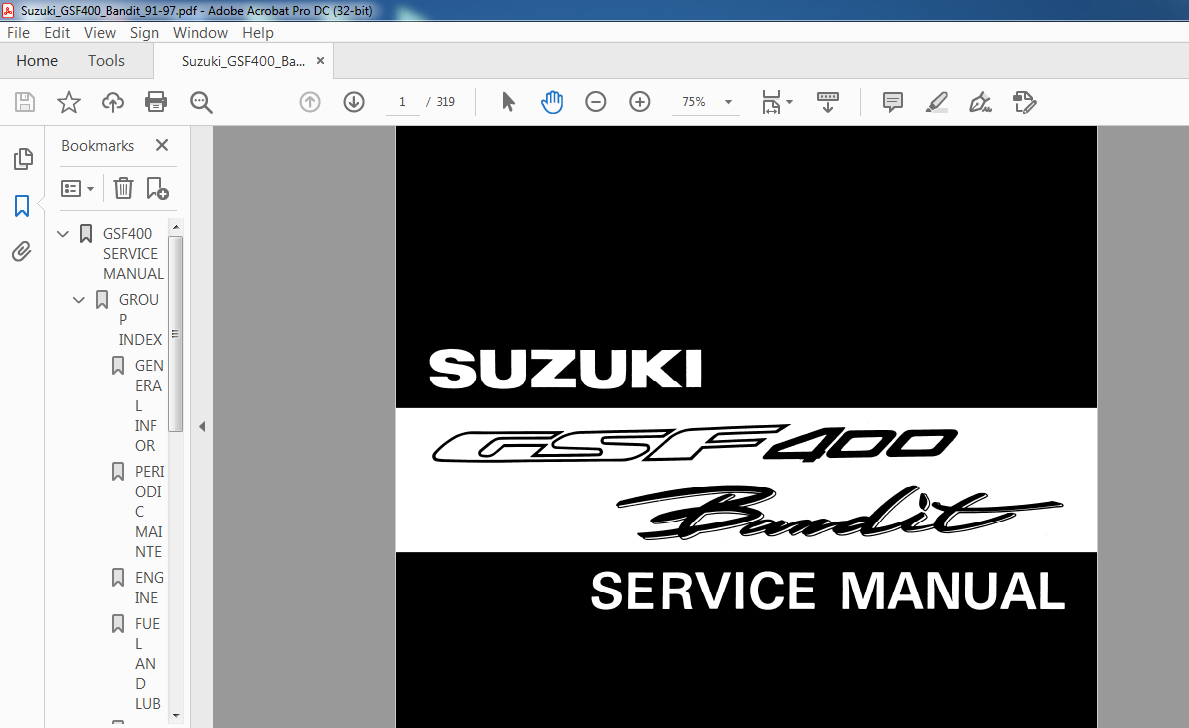The width and height of the screenshot is (1189, 728).
Task: Print the document using printer icon
Action: pyautogui.click(x=156, y=102)
